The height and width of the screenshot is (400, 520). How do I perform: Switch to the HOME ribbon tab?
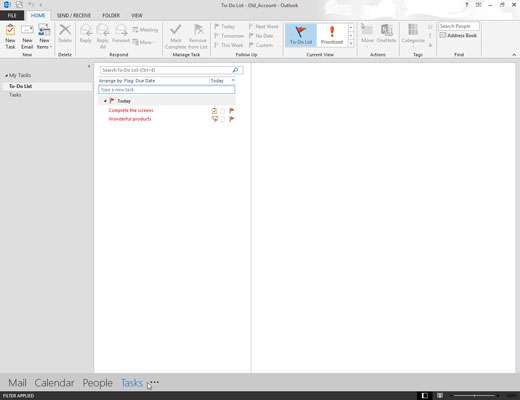[38, 15]
